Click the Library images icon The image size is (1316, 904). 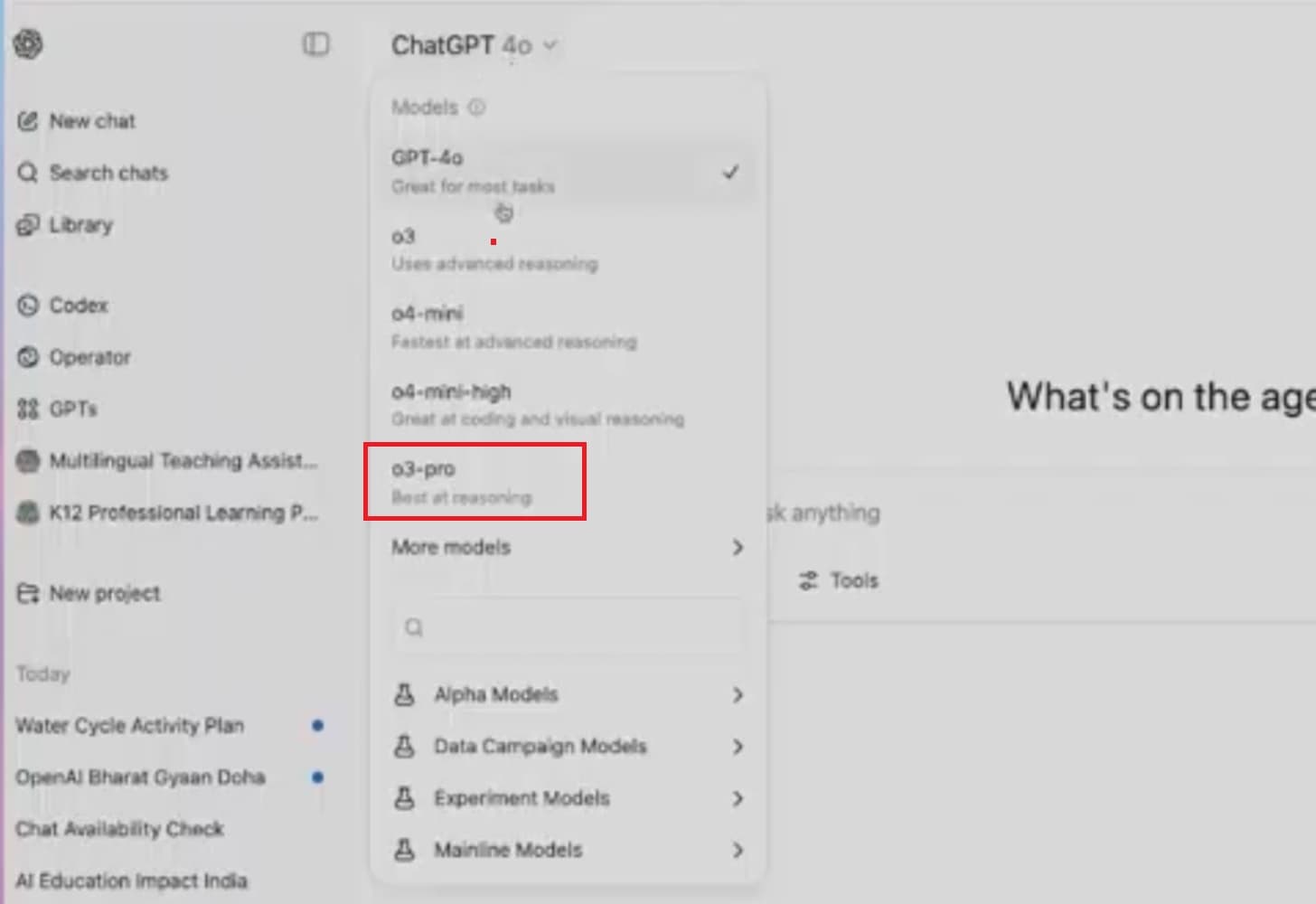click(x=28, y=224)
